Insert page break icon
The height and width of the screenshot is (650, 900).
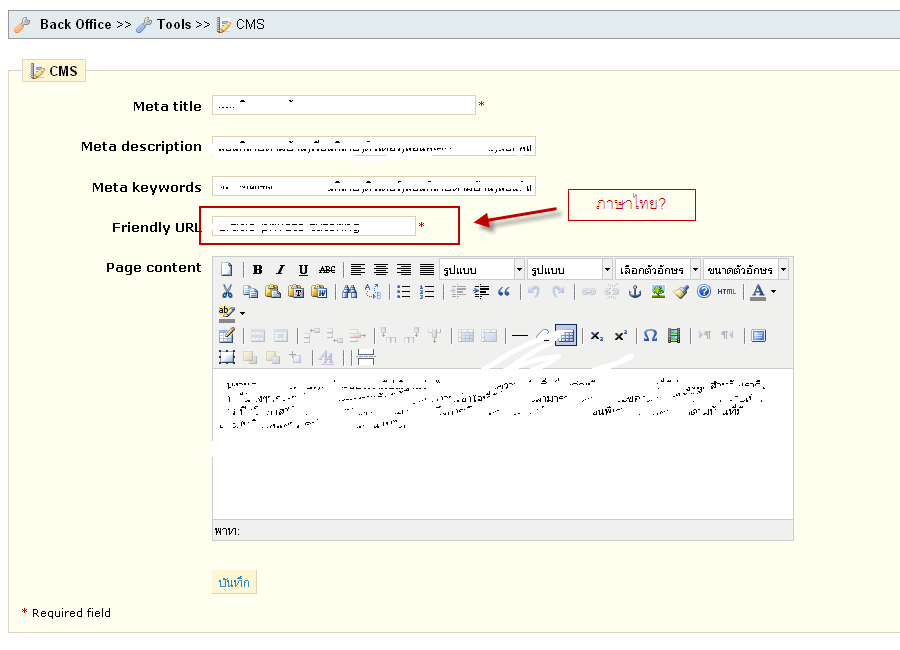pos(366,357)
